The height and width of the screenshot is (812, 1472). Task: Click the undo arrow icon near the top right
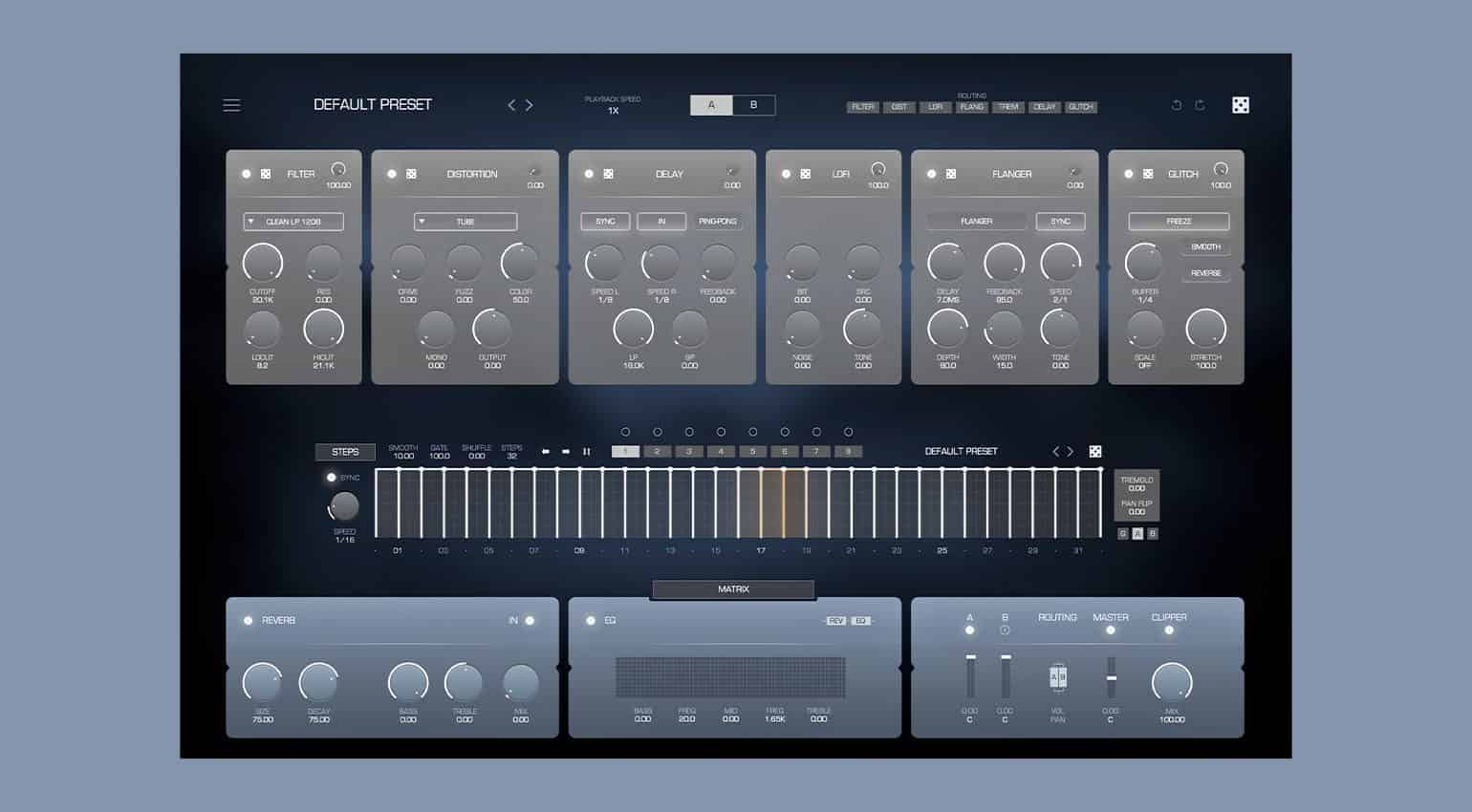1176,105
